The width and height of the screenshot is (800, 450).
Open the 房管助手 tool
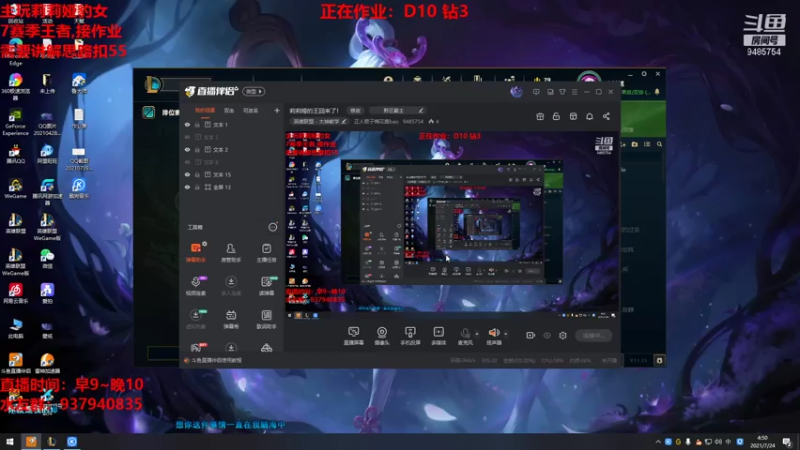(x=231, y=252)
